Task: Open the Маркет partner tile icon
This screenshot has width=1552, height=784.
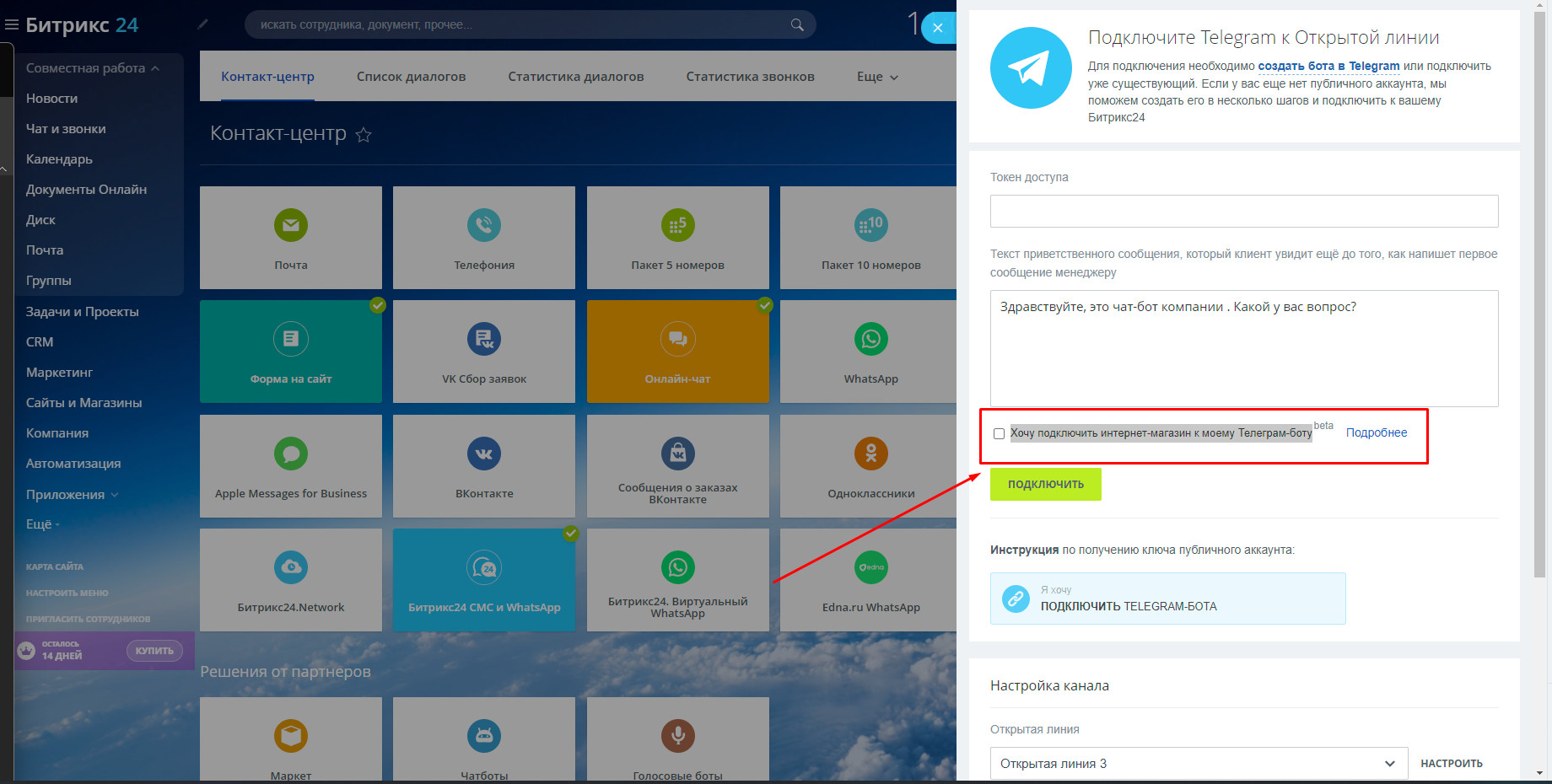Action: click(x=291, y=736)
